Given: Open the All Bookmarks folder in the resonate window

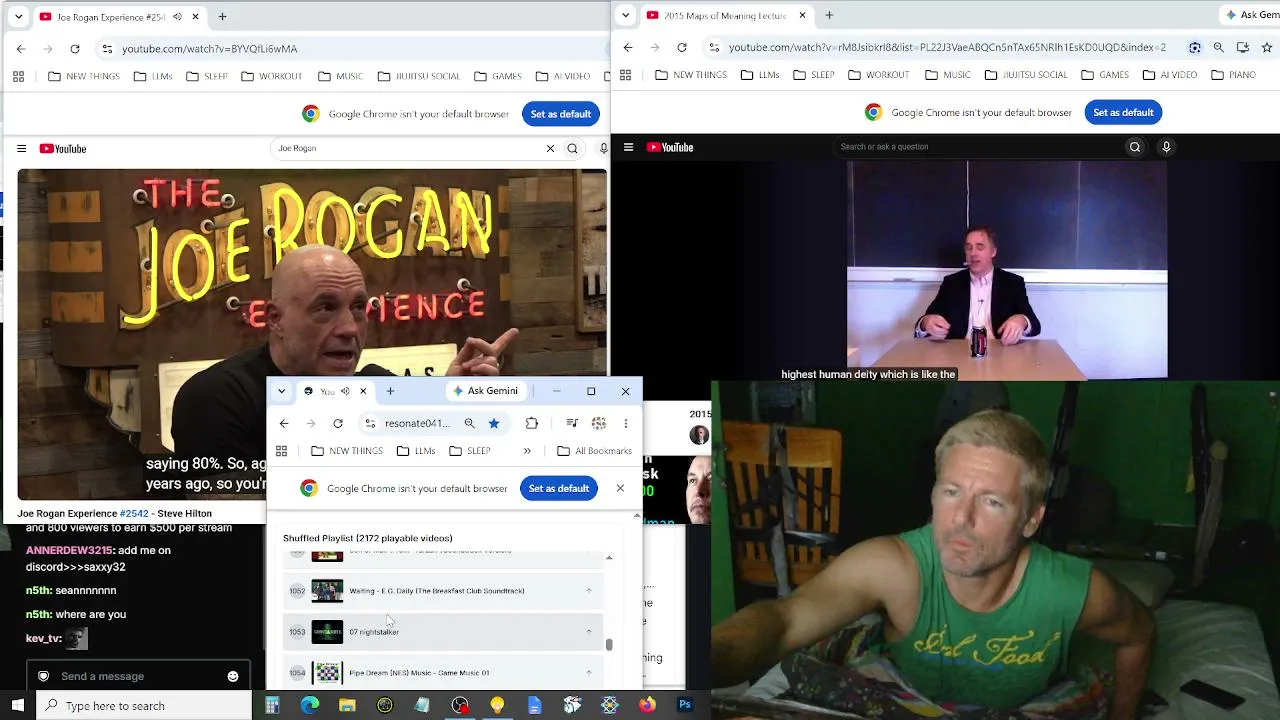Looking at the screenshot, I should pos(594,451).
